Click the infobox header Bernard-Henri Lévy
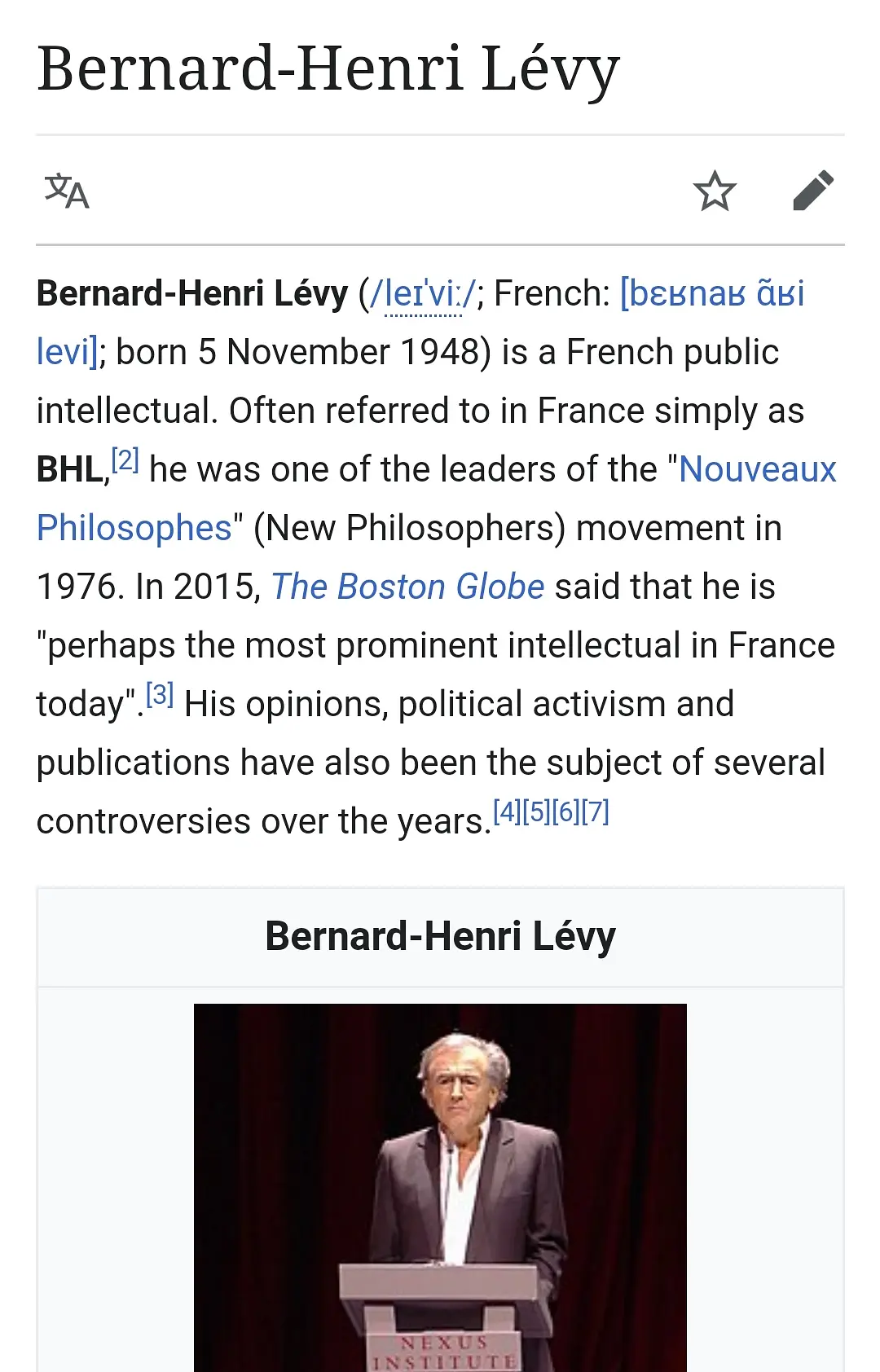880x1372 pixels. (440, 937)
